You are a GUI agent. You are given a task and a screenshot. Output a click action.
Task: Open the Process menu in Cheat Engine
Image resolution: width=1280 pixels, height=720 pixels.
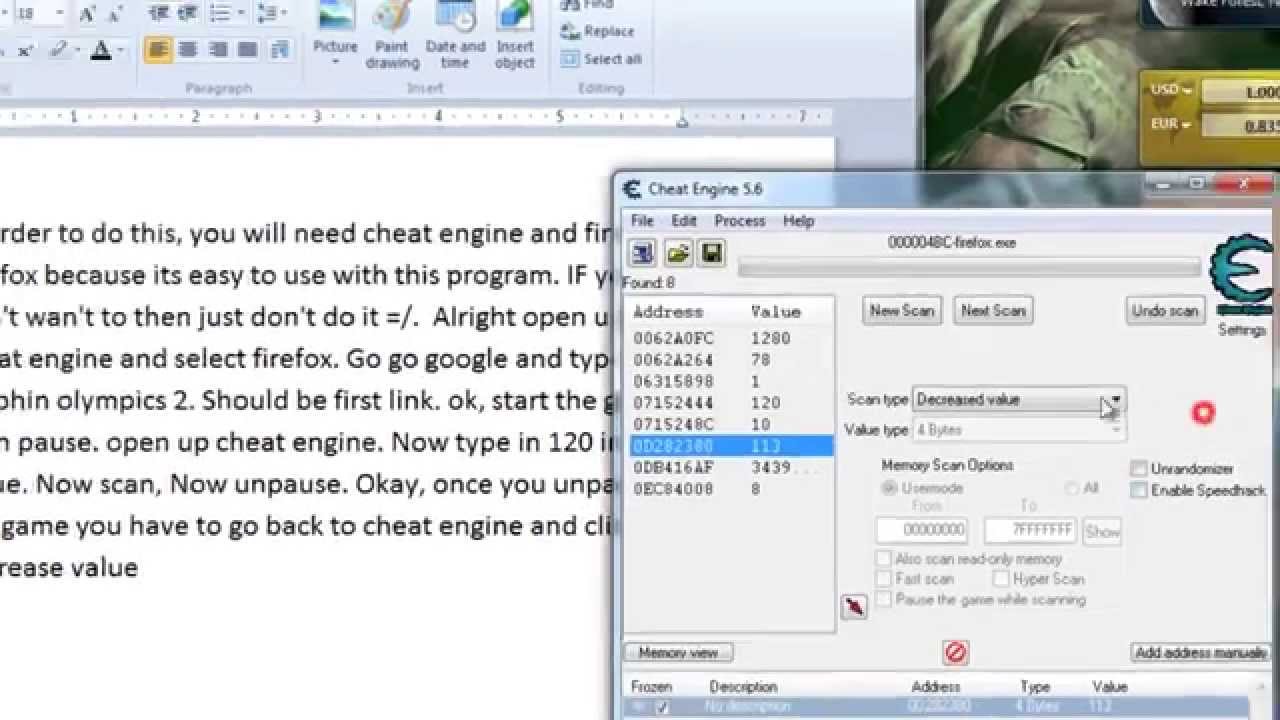740,221
